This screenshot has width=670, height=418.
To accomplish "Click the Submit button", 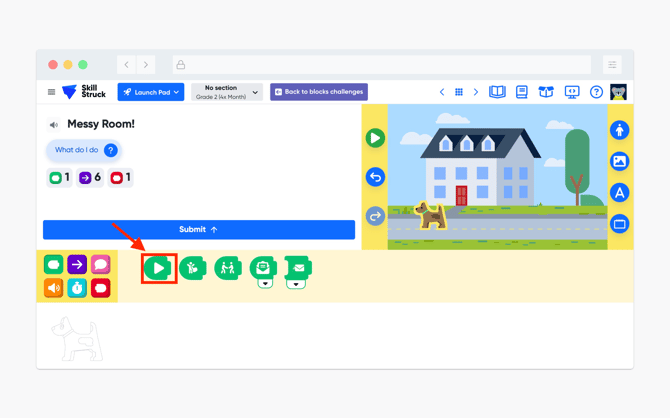I will (x=199, y=230).
